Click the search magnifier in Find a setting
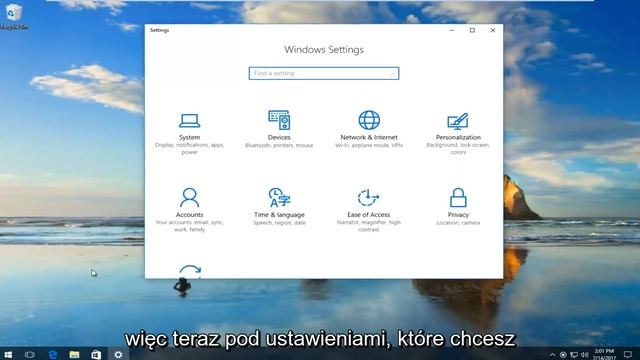The image size is (640, 360). (x=392, y=73)
